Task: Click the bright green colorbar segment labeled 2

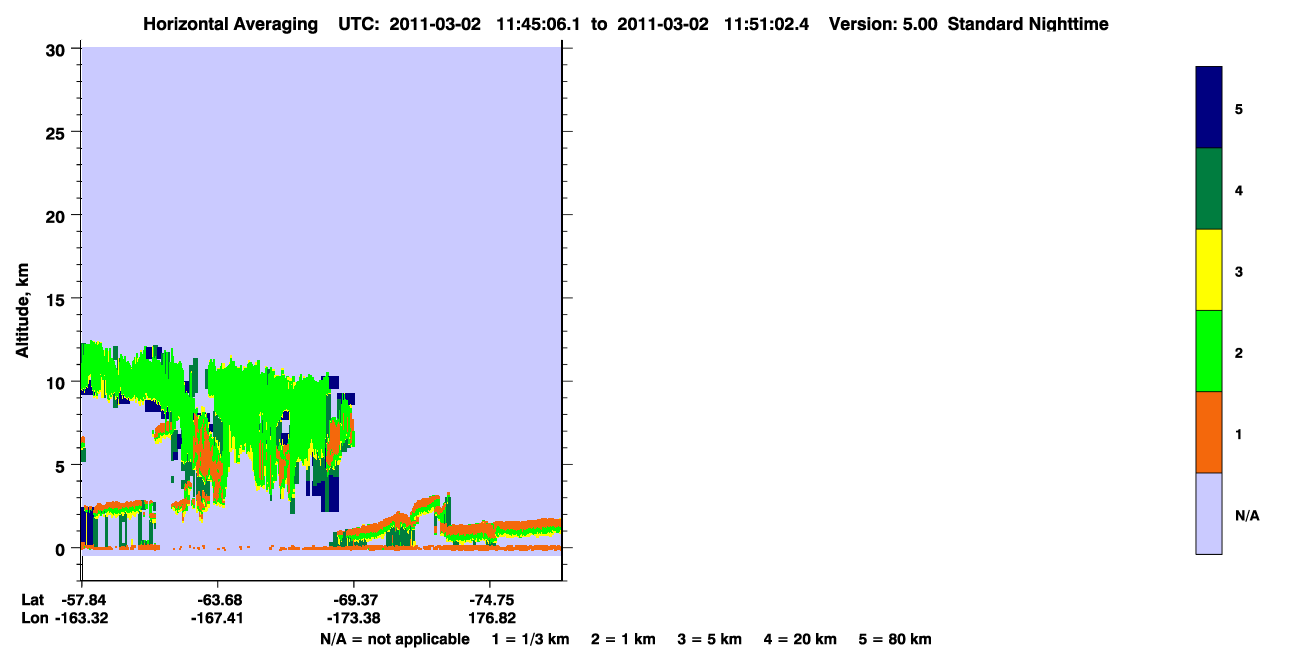Action: tap(1209, 351)
